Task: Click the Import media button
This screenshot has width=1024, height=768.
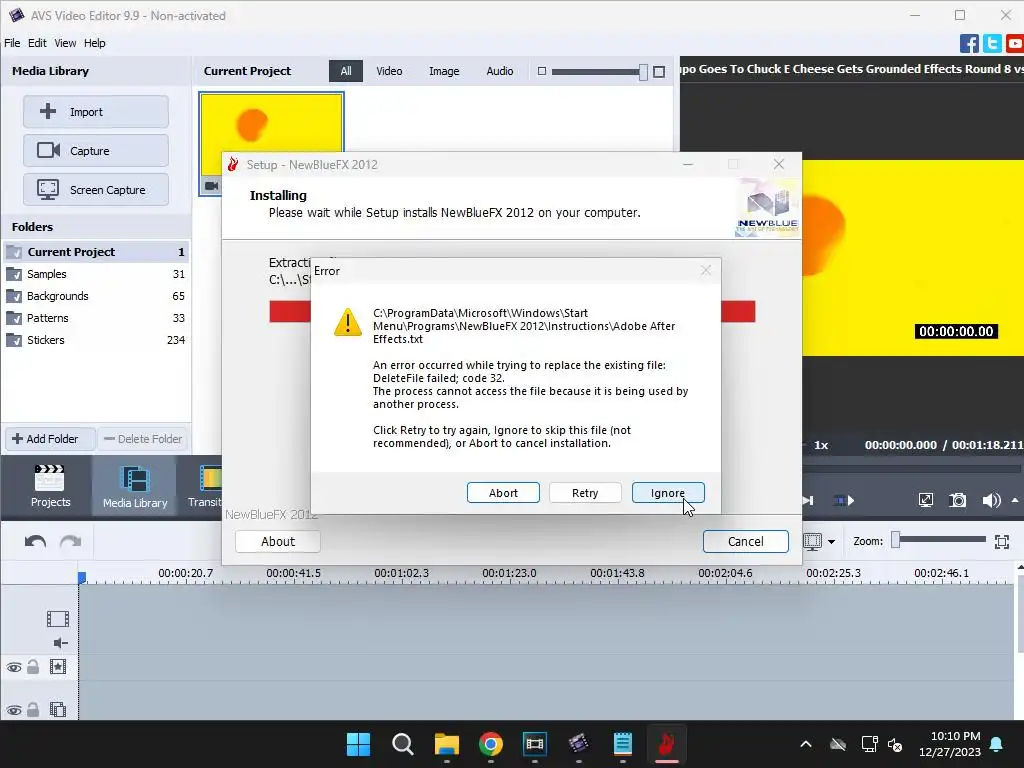Action: coord(96,112)
